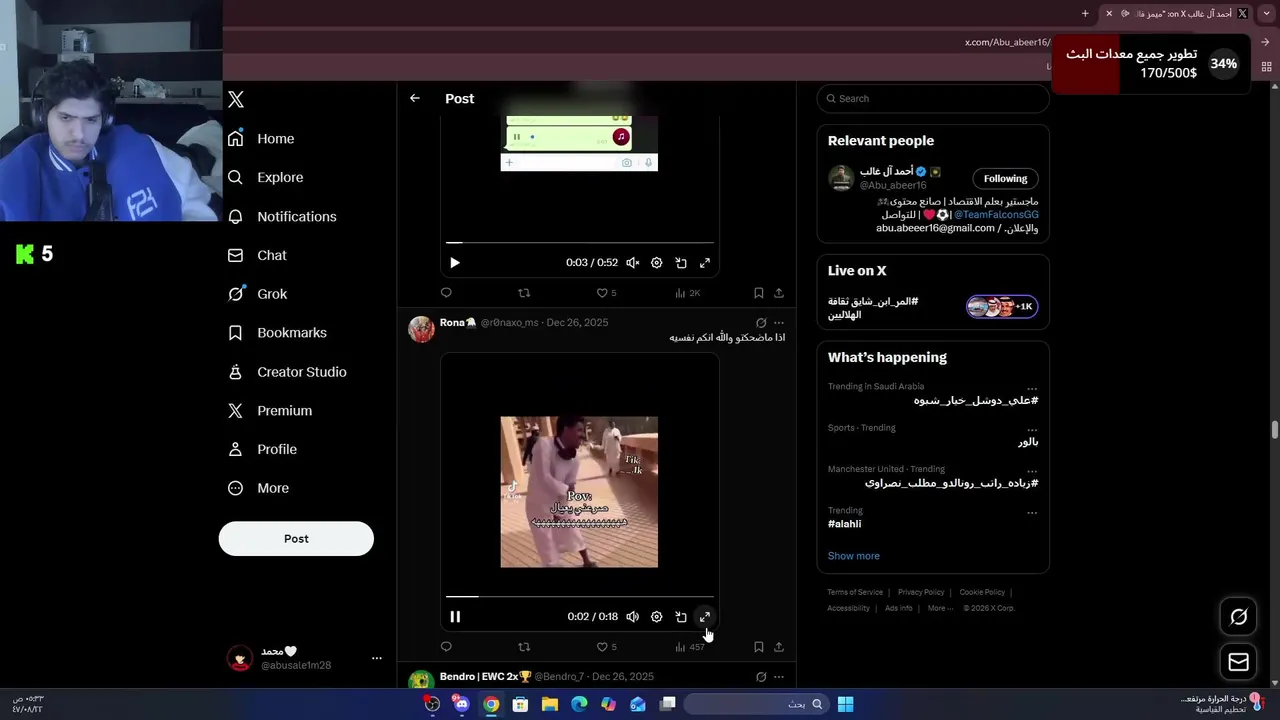Unmute the 0:52 video
This screenshot has height=720, width=1280.
click(633, 263)
